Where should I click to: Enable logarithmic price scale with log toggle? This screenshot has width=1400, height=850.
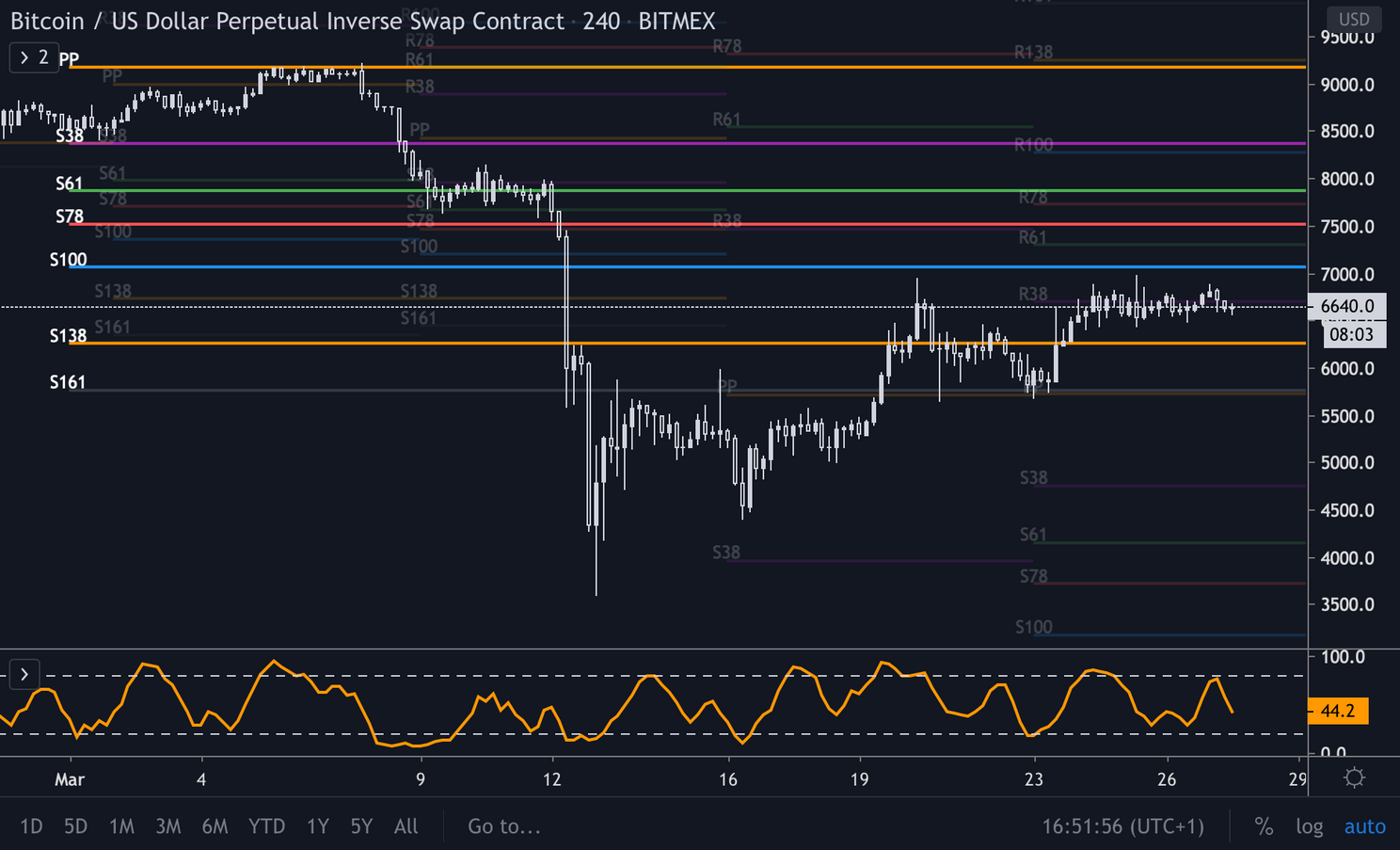tap(1310, 826)
